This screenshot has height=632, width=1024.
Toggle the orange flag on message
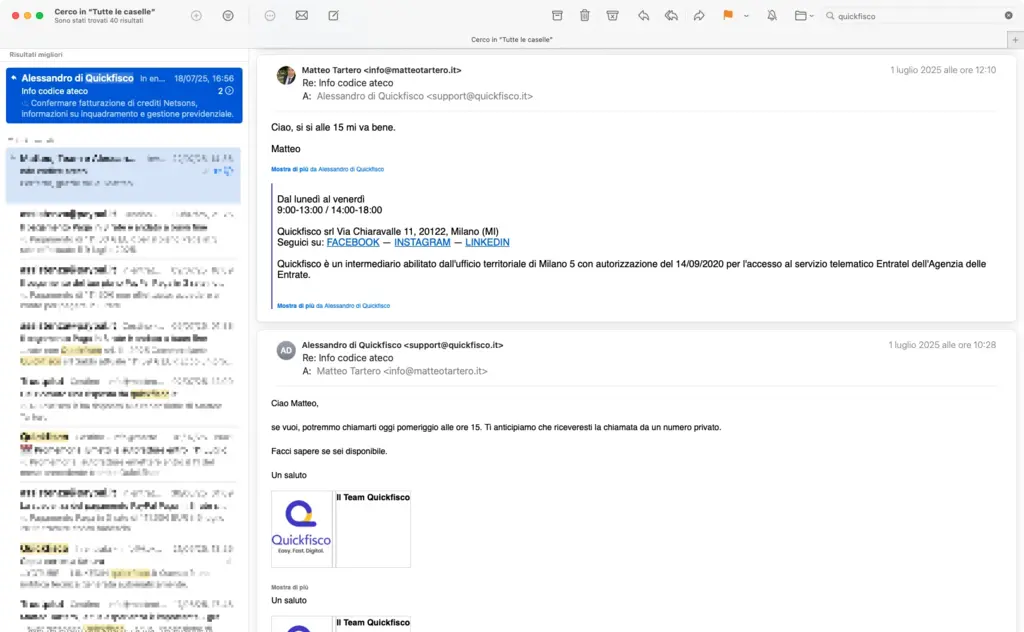[x=727, y=16]
